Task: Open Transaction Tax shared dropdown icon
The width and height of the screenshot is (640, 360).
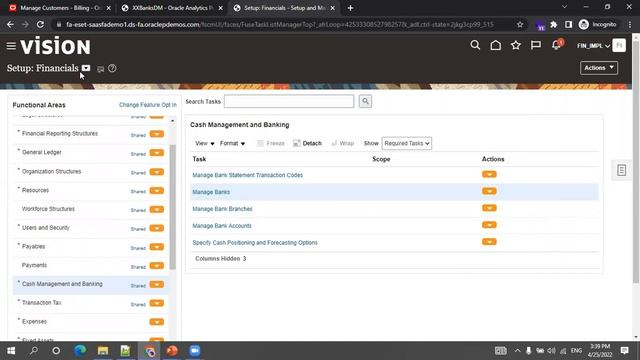Action: click(x=157, y=303)
